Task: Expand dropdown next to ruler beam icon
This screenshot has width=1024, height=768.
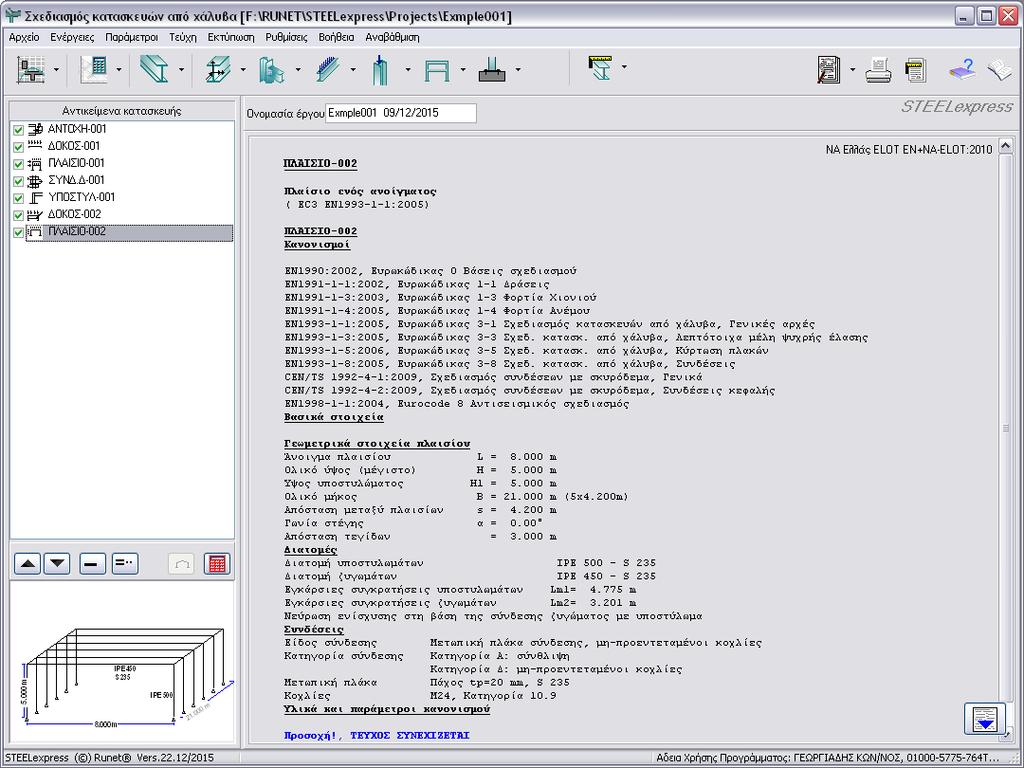Action: pos(624,67)
